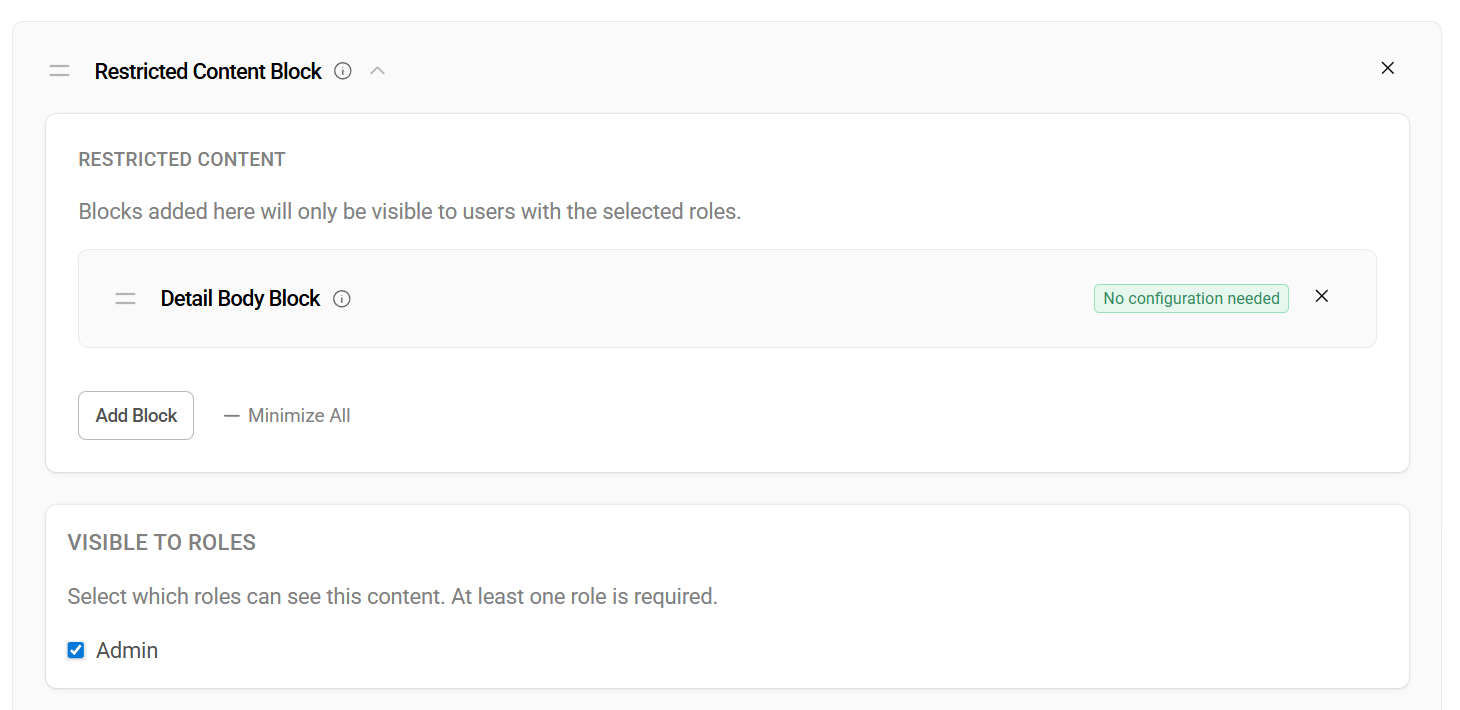Select the Detail Body Block title text
This screenshot has height=710, width=1460.
coord(240,298)
